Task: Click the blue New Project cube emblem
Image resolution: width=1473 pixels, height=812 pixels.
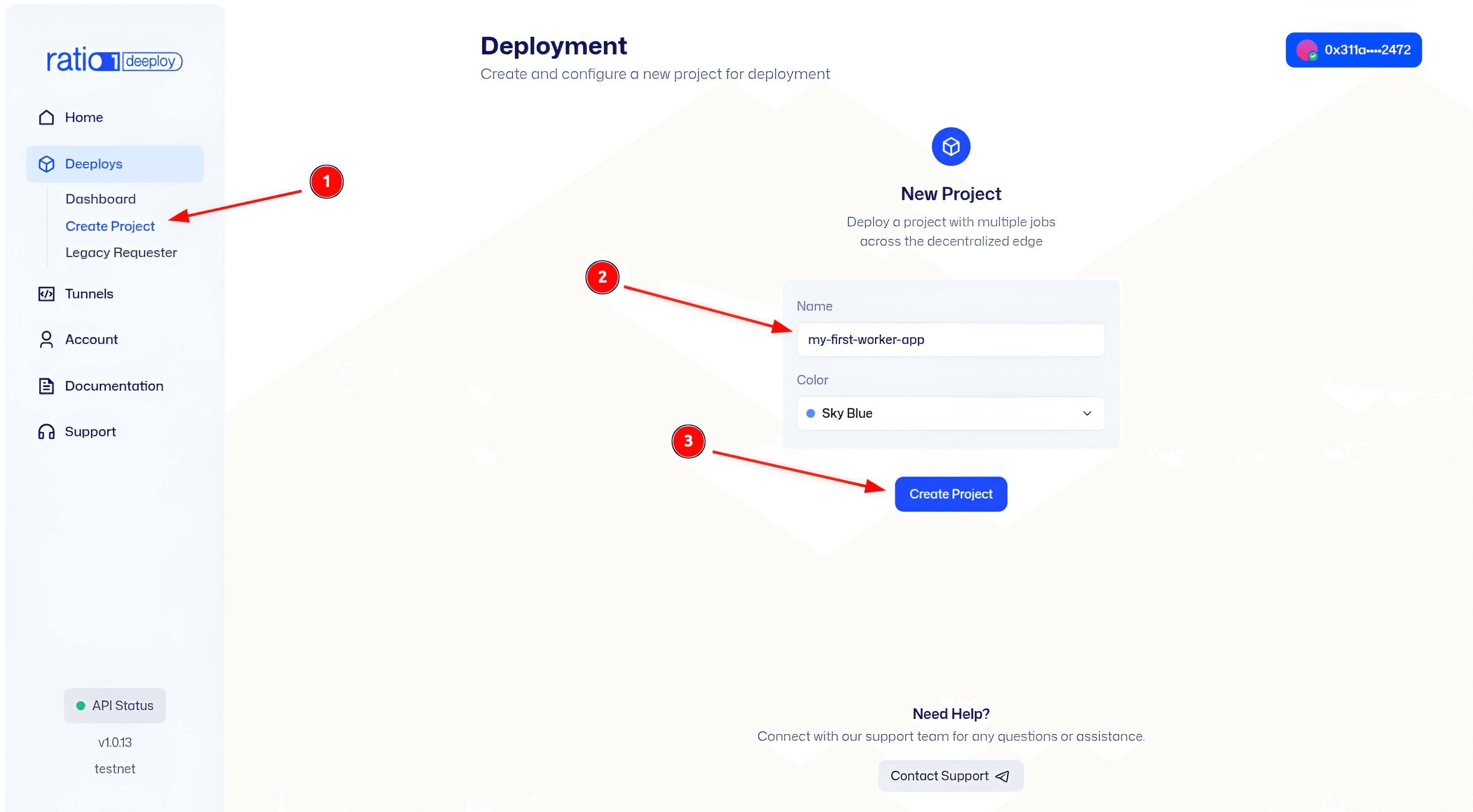Action: tap(950, 147)
